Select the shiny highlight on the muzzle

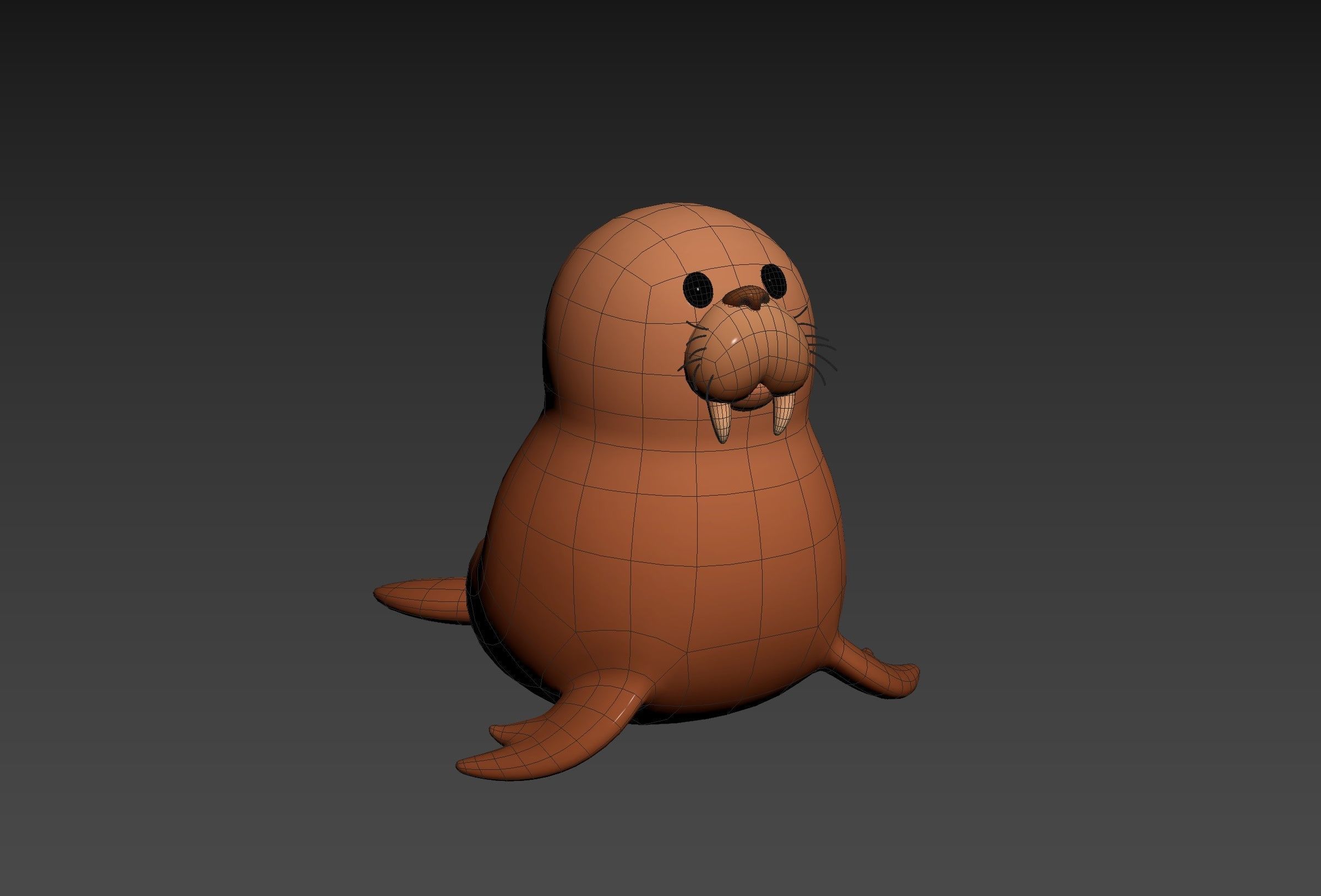coord(735,340)
